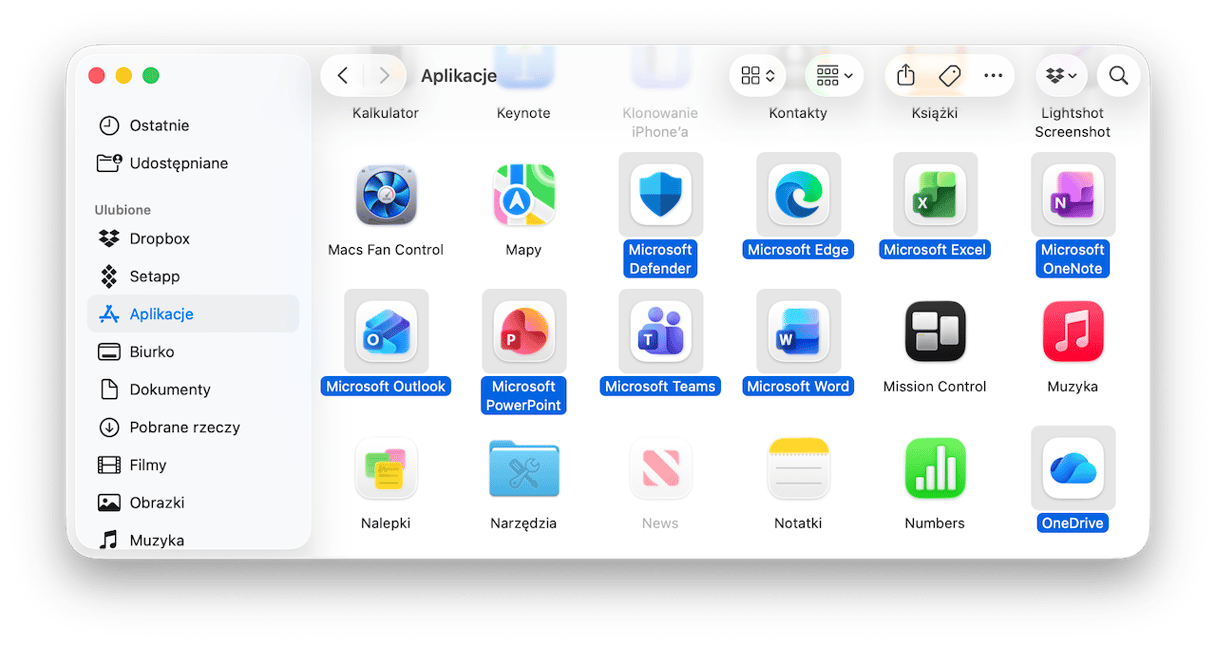Click the Microsoft Defender shield icon

(x=661, y=195)
